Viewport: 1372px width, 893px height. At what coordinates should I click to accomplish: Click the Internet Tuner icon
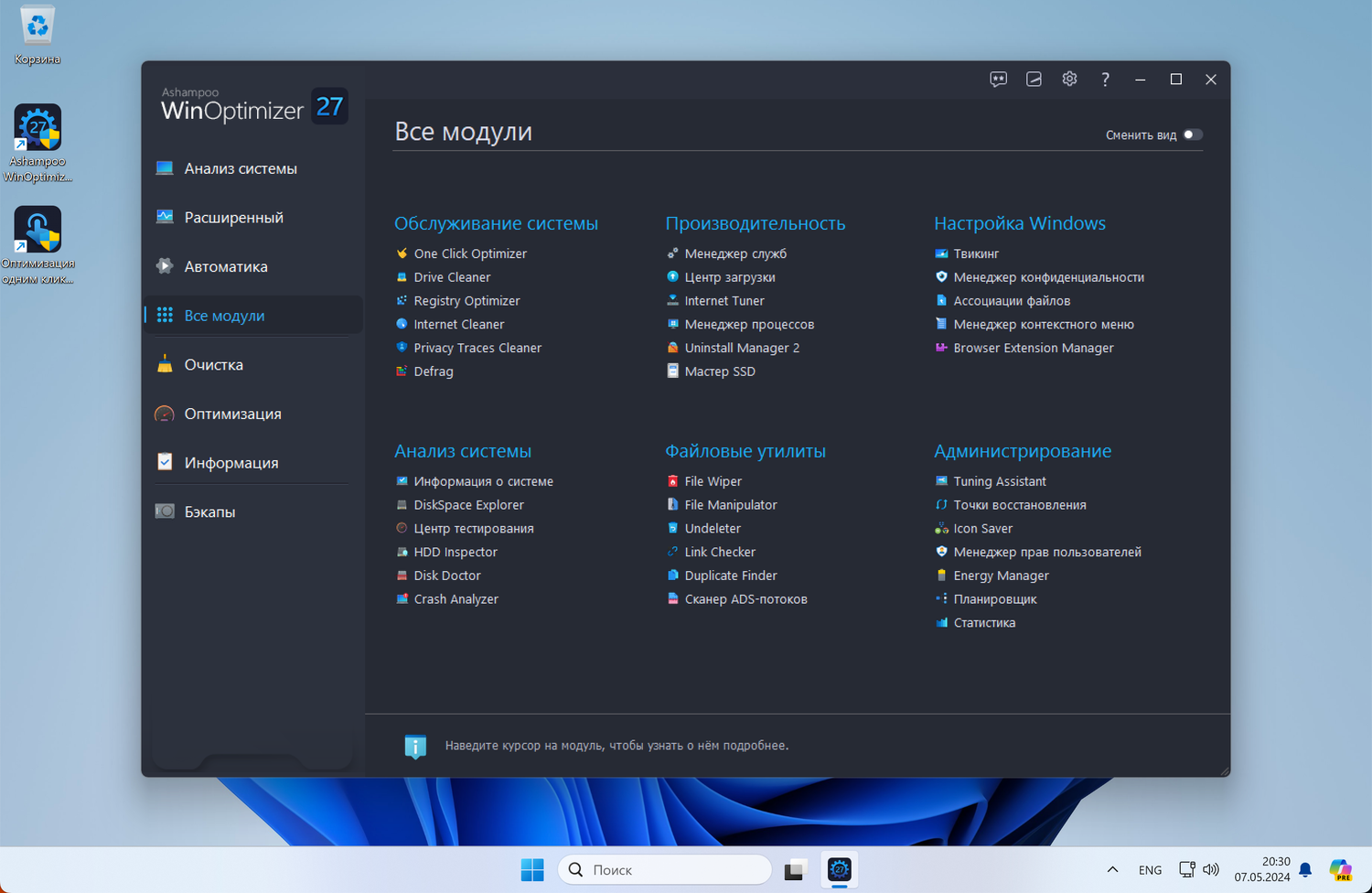pos(672,300)
